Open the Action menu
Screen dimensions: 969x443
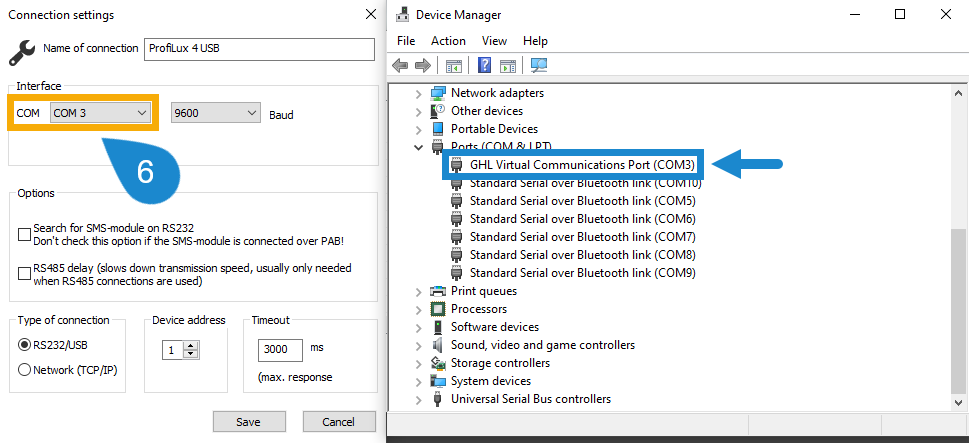[448, 41]
